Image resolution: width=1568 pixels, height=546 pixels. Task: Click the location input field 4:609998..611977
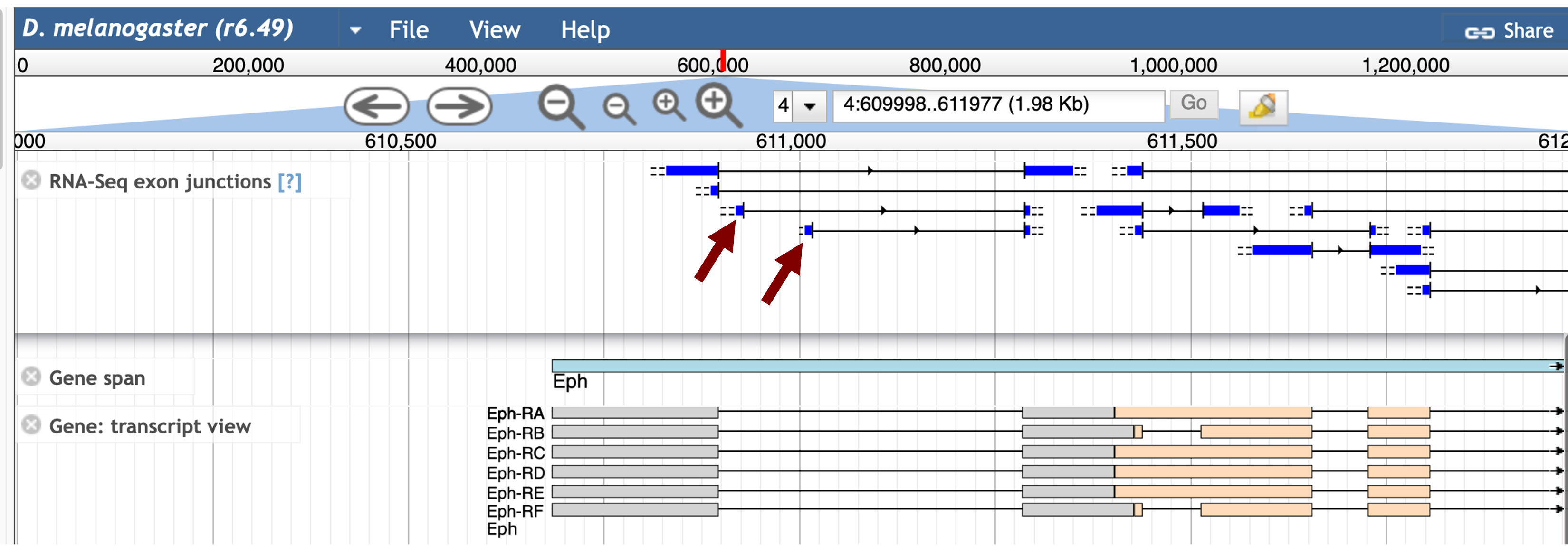[x=998, y=105]
